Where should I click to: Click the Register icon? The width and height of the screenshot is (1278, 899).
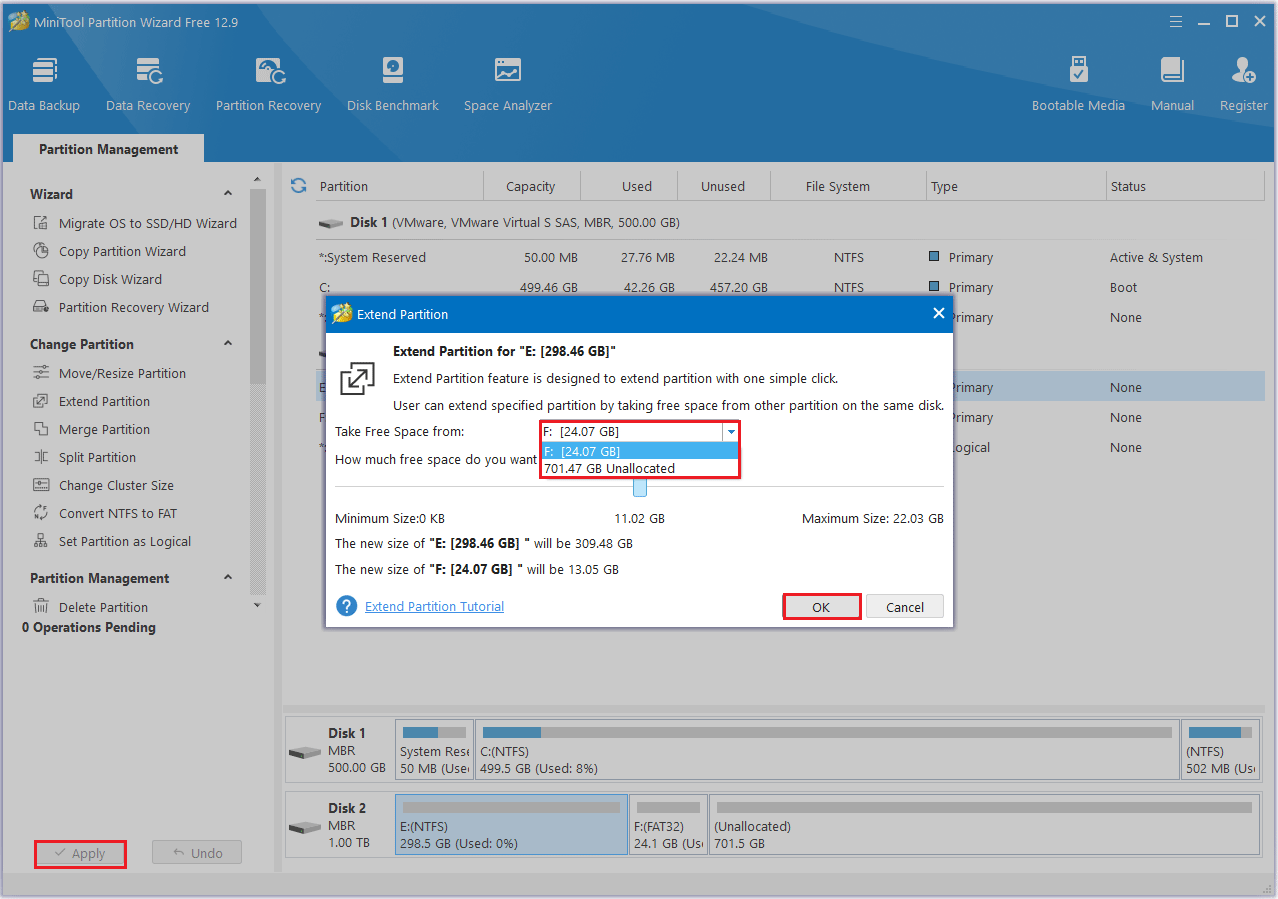1242,80
